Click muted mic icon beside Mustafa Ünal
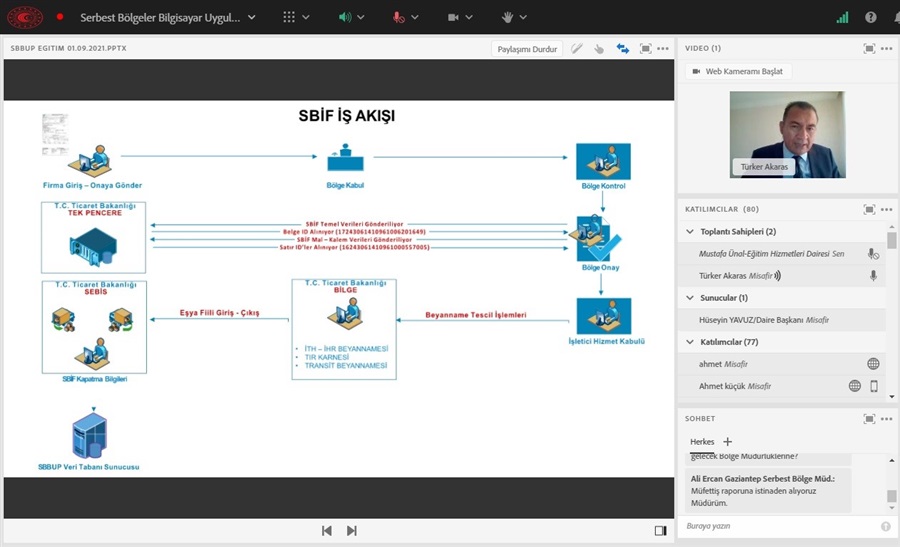 coord(873,254)
